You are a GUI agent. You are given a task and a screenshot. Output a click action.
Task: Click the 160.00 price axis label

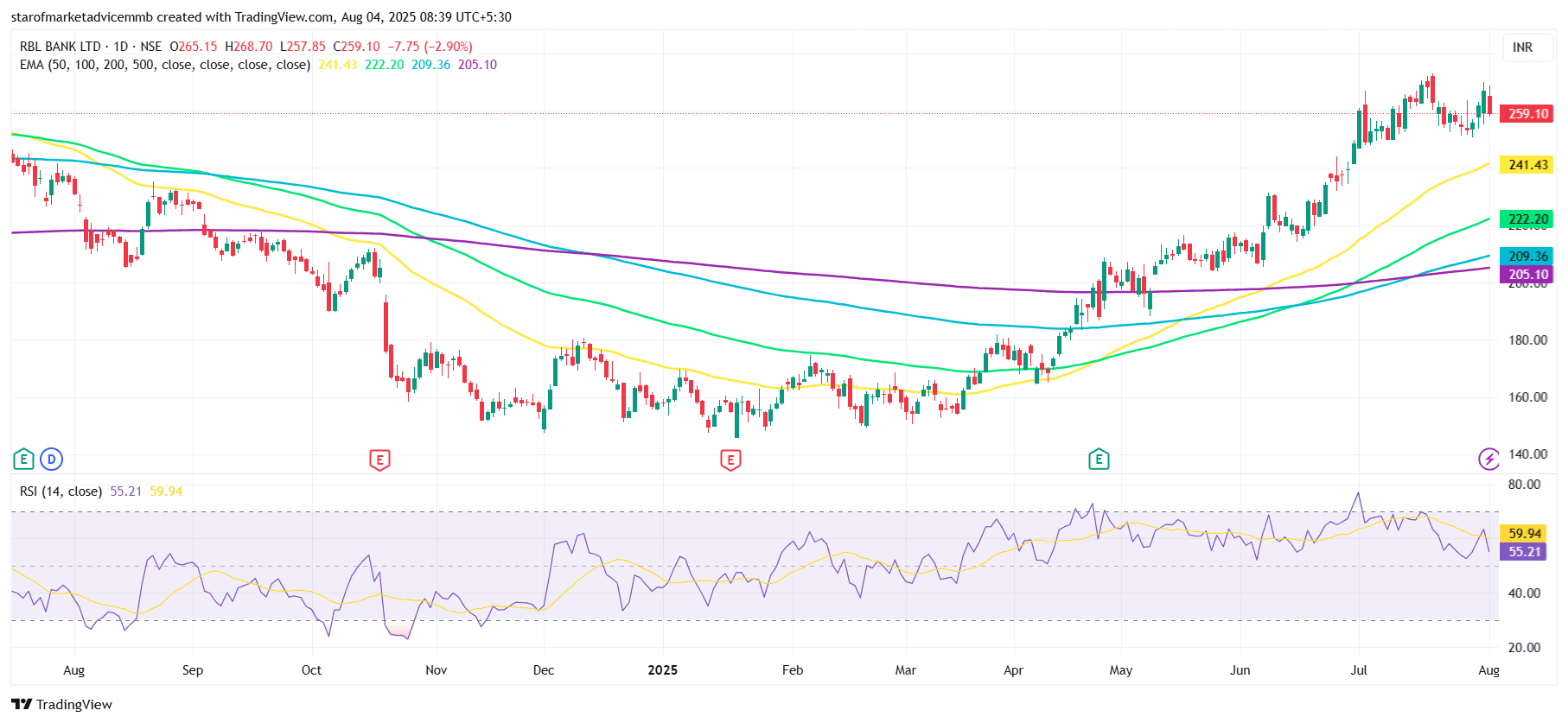click(x=1528, y=397)
